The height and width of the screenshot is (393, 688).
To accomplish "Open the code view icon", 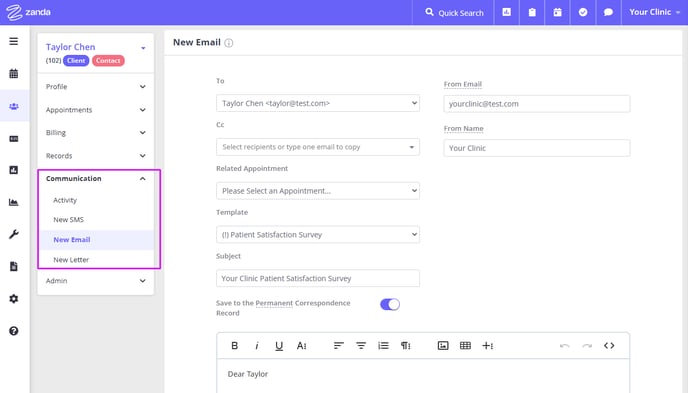I will (x=609, y=346).
